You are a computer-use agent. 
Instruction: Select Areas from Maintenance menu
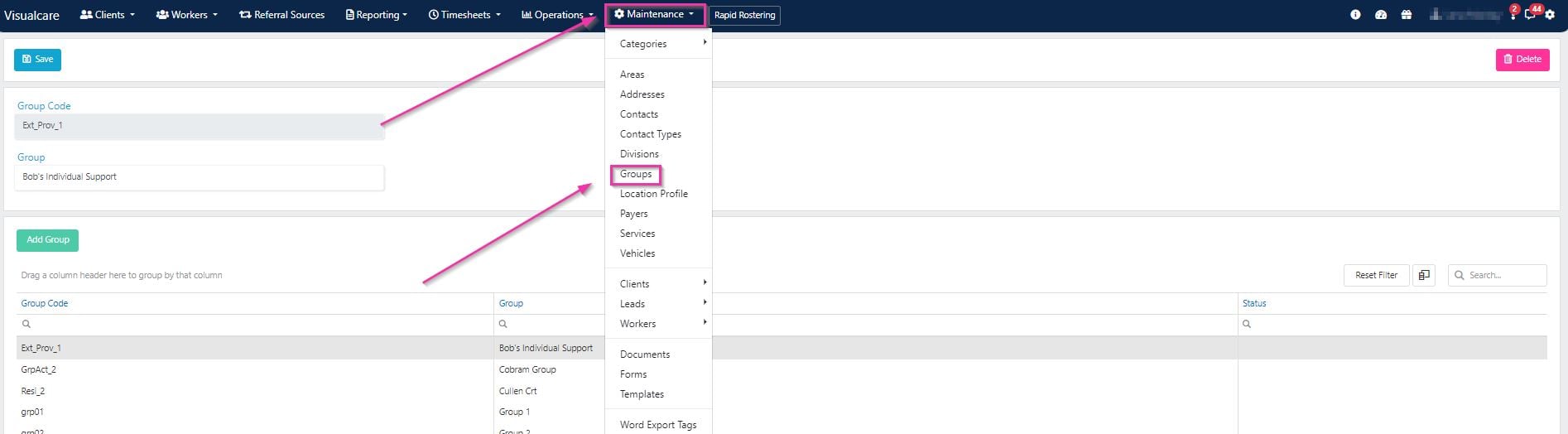click(x=632, y=75)
